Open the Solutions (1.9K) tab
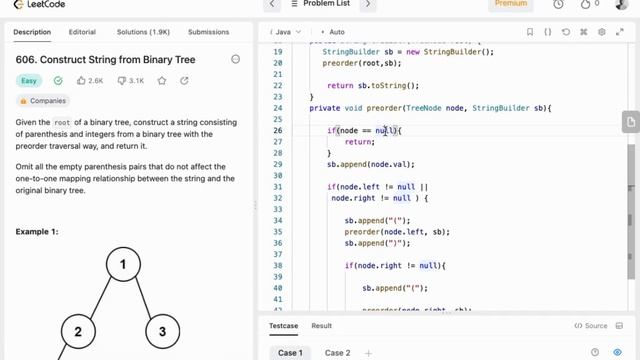The height and width of the screenshot is (360, 640). tap(143, 32)
